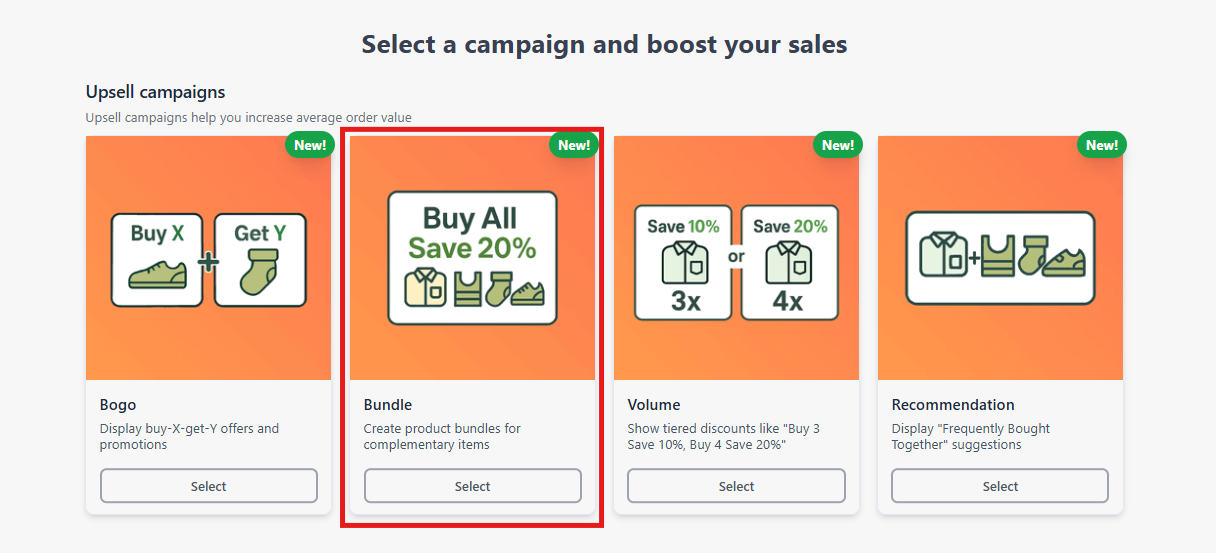
Task: Click the New! badge on Recommendation card
Action: coord(1102,145)
